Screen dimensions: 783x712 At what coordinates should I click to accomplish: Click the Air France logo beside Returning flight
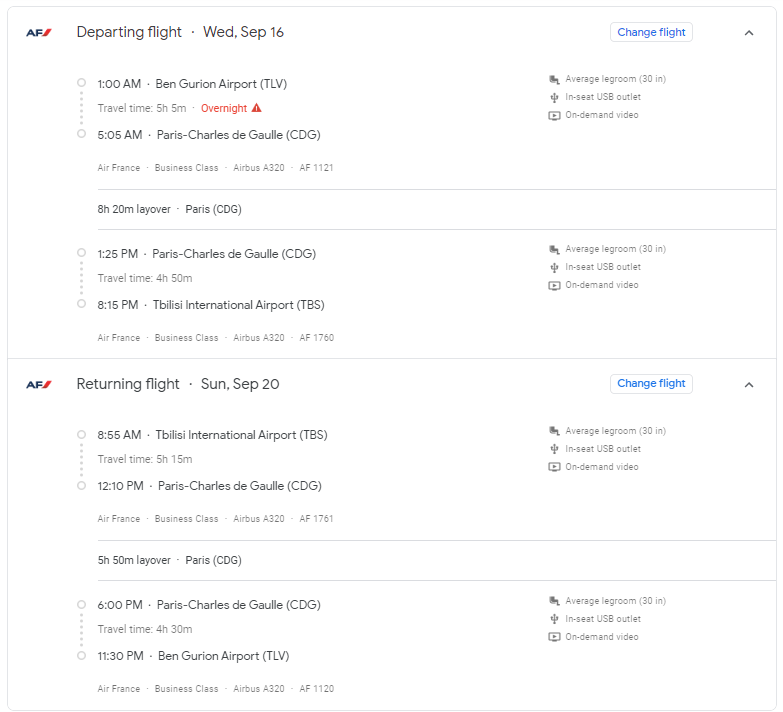pyautogui.click(x=39, y=384)
